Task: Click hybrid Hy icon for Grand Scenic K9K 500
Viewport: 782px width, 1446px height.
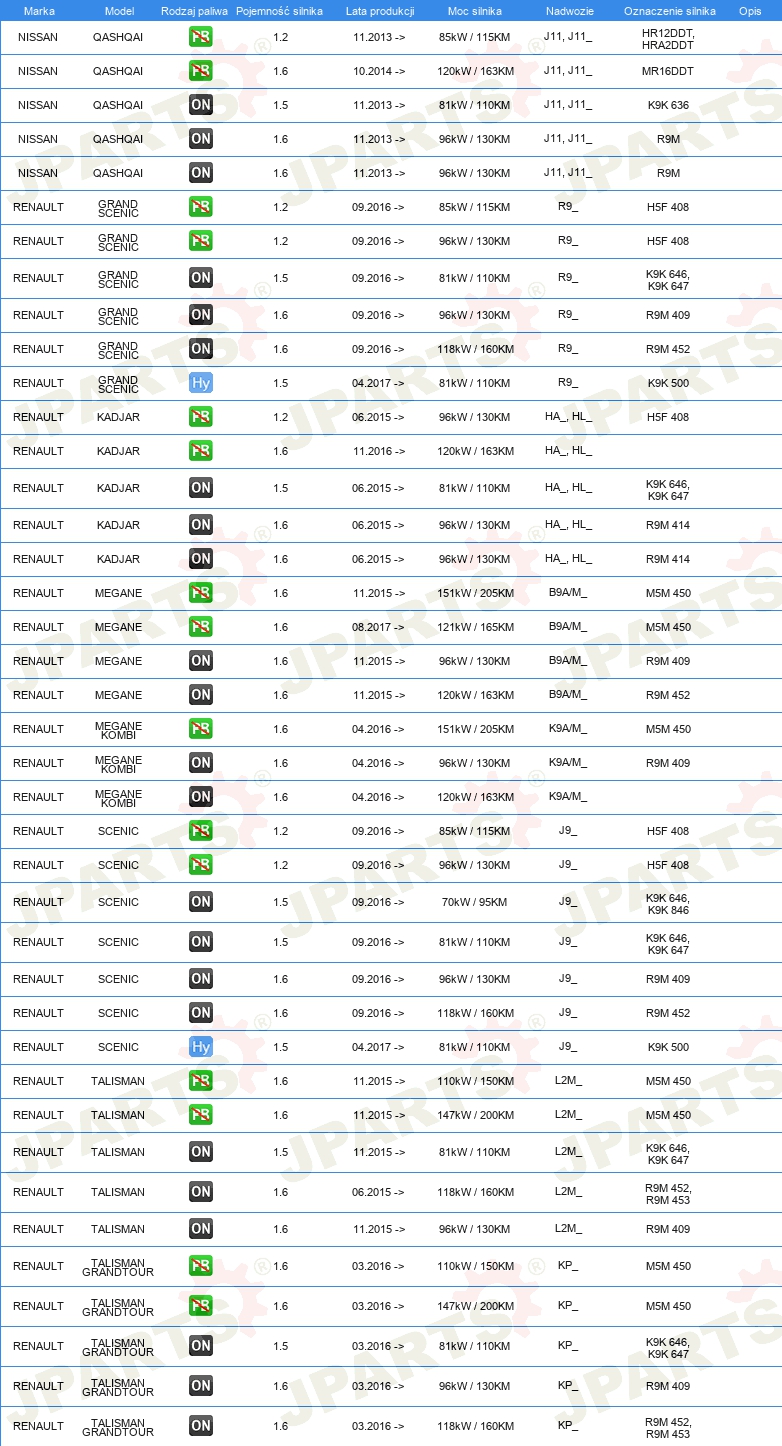Action: pyautogui.click(x=201, y=383)
